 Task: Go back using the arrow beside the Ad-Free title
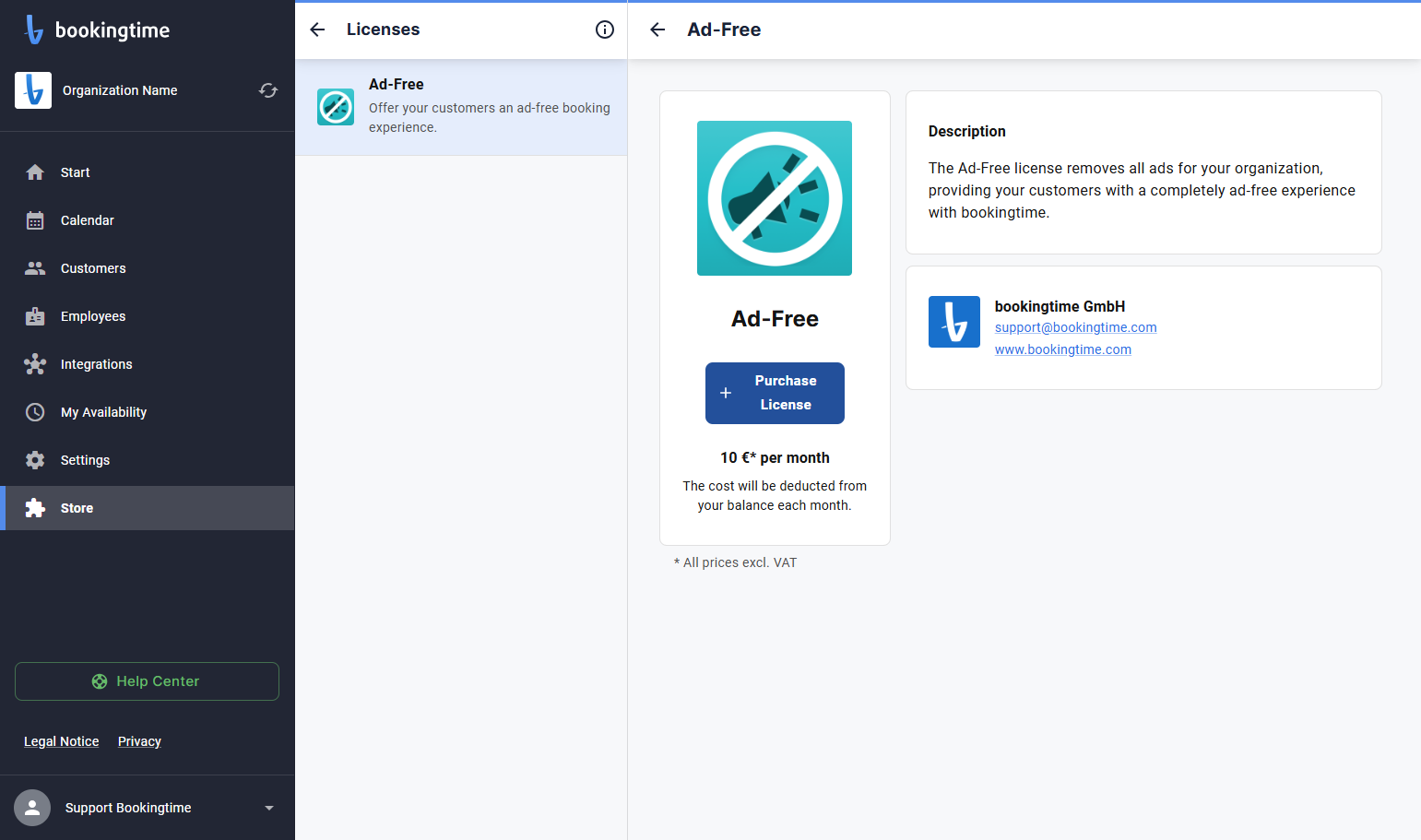click(x=657, y=30)
